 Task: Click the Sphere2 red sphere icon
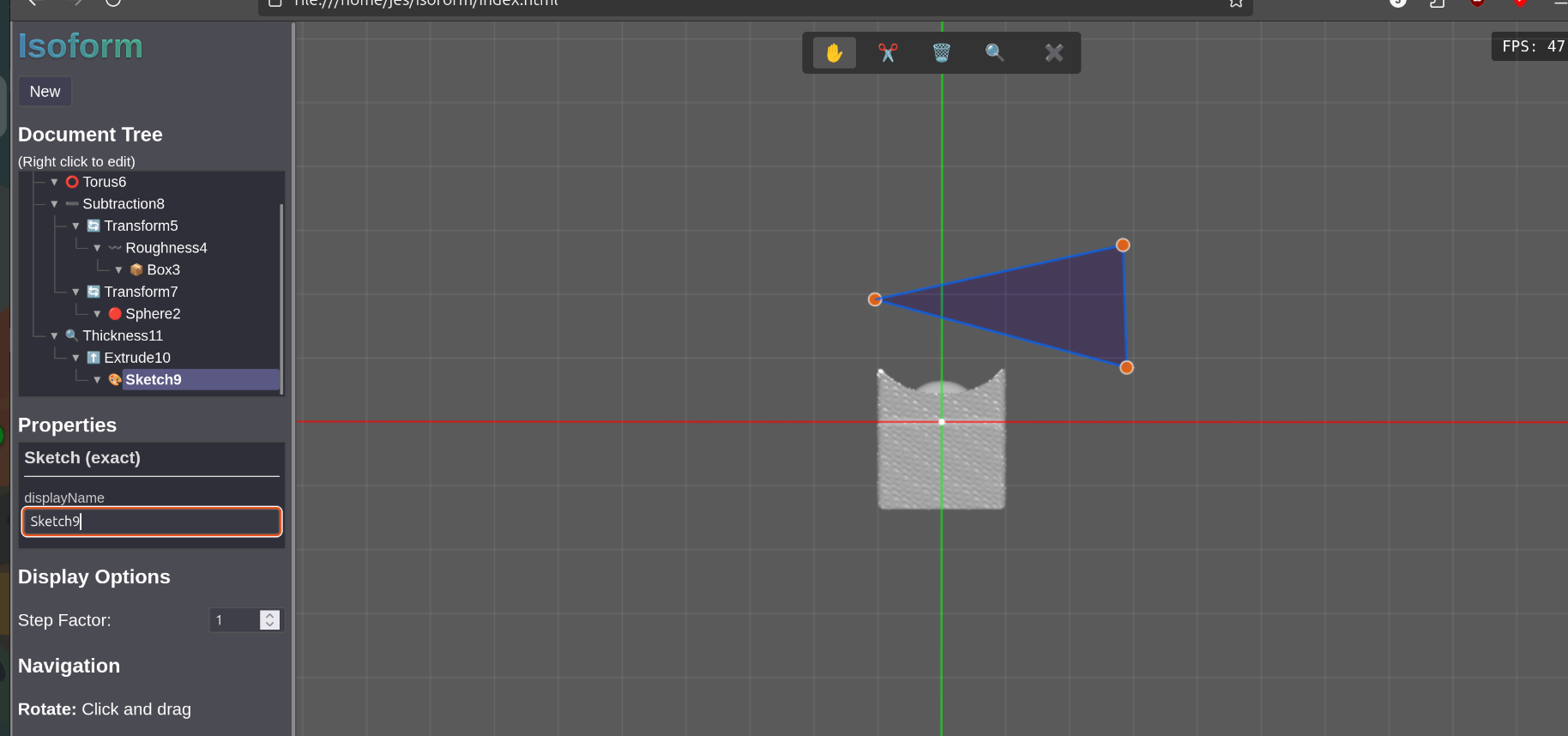(115, 314)
